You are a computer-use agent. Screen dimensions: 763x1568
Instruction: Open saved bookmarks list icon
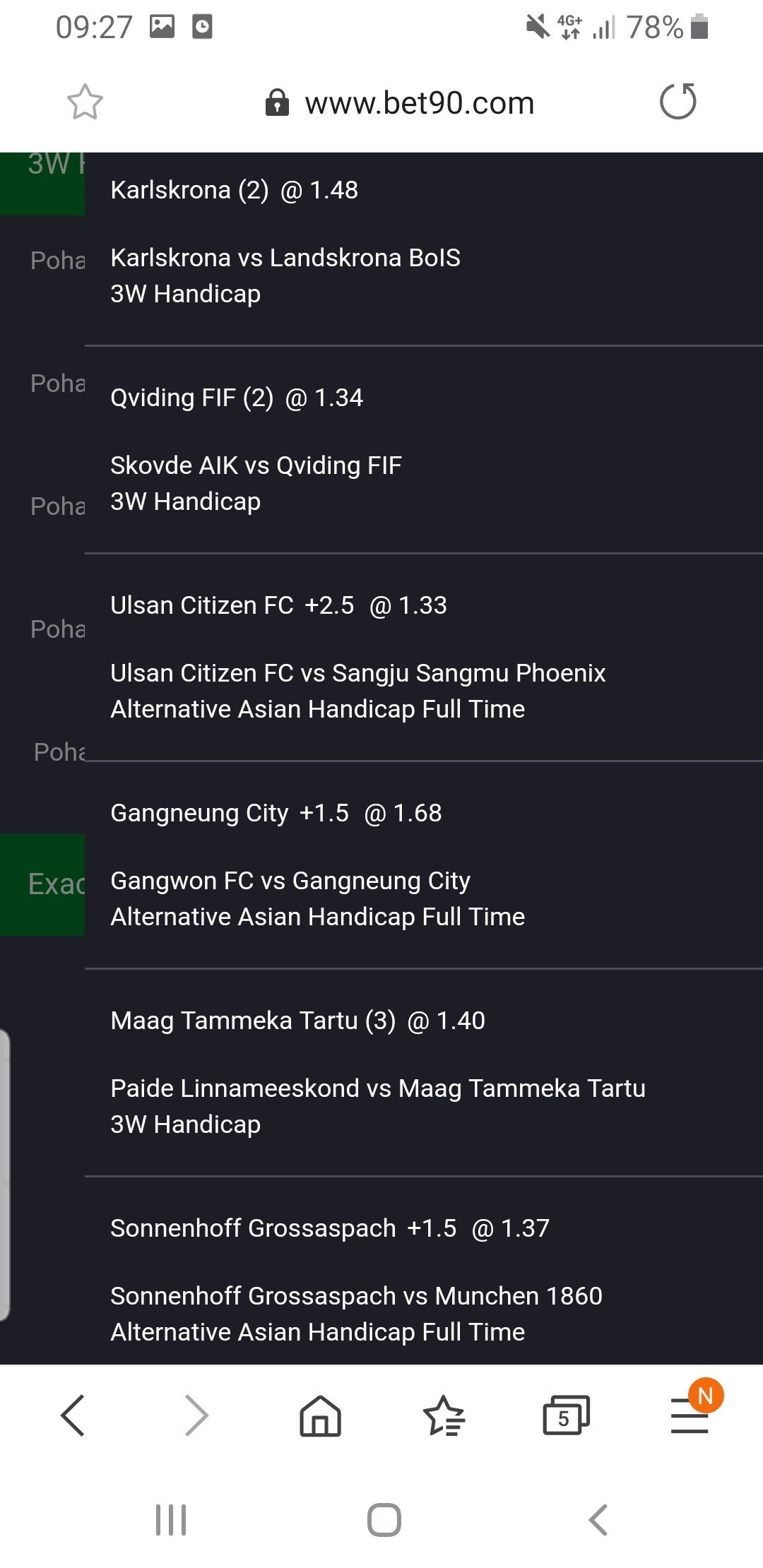(x=443, y=1415)
